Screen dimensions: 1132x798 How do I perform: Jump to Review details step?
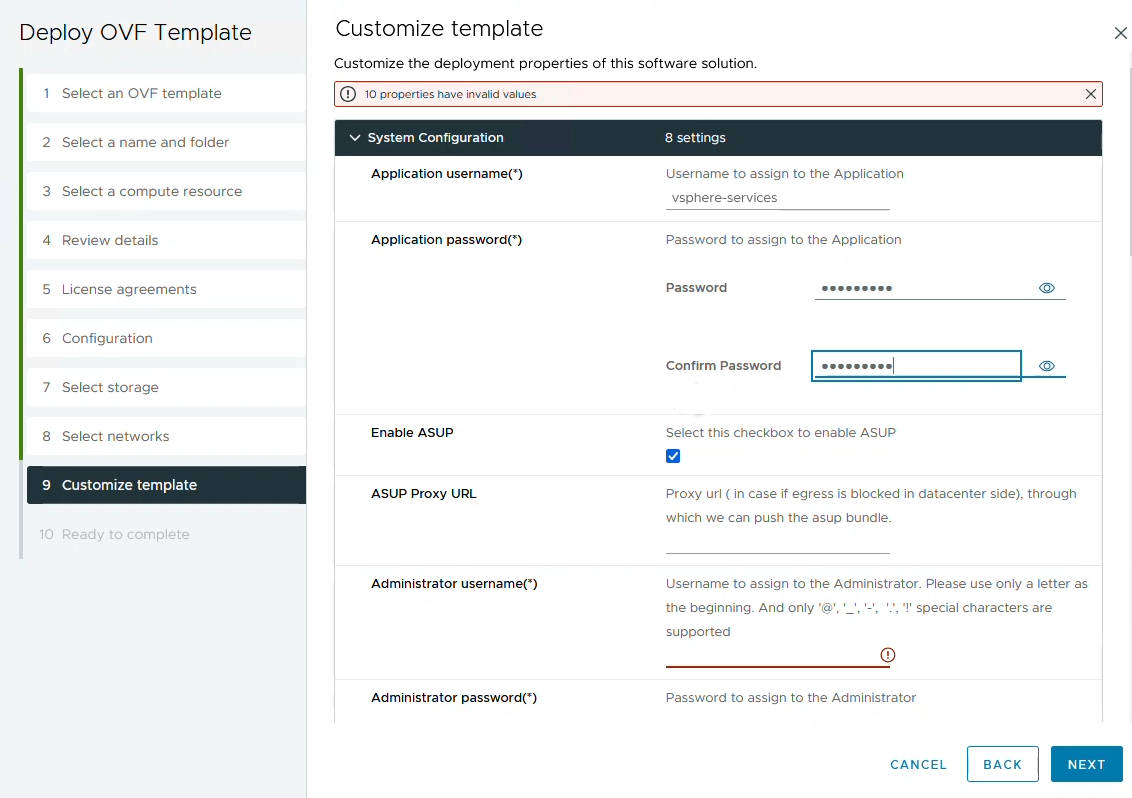[x=110, y=240]
